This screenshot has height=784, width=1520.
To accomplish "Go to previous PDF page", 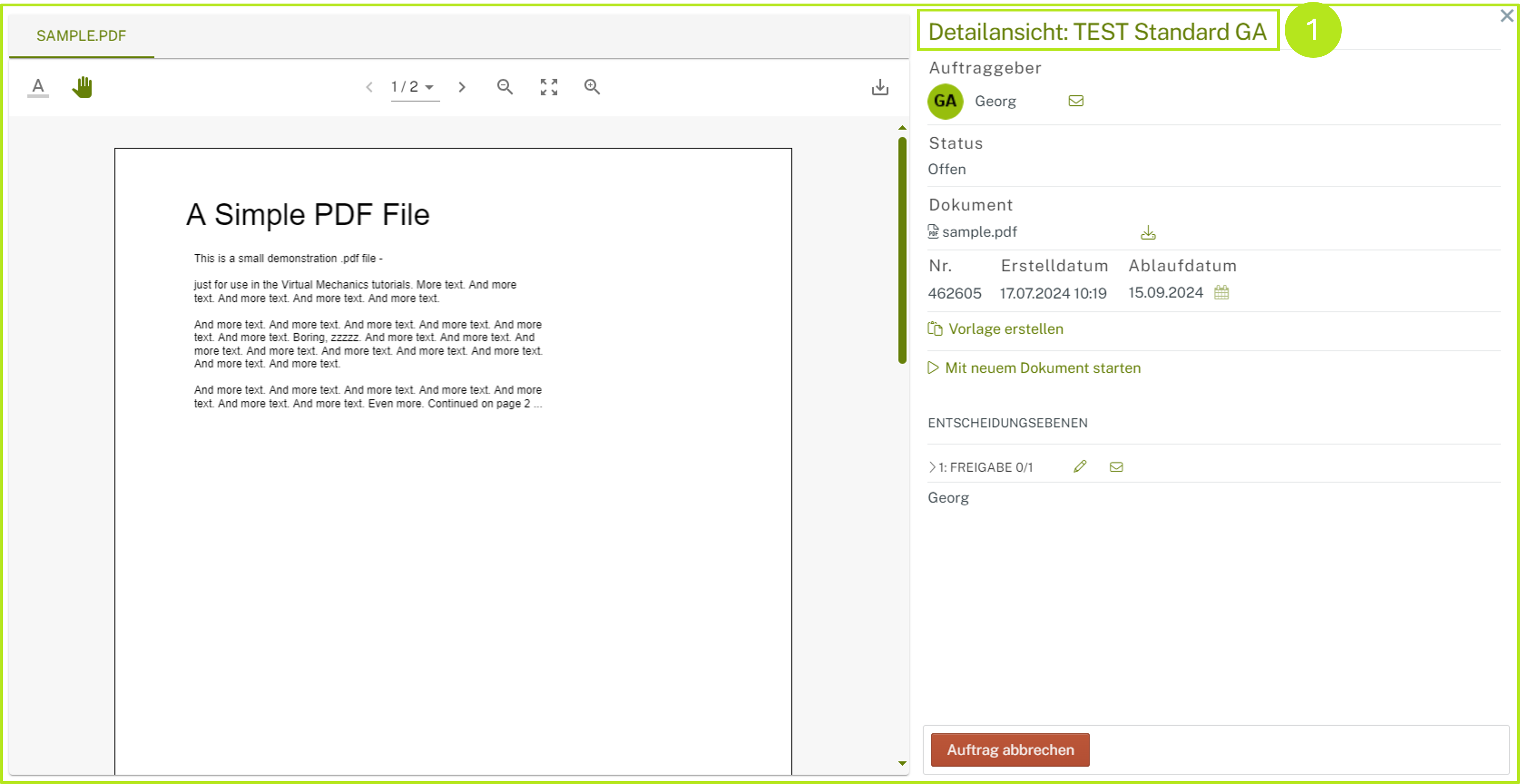I will 370,87.
